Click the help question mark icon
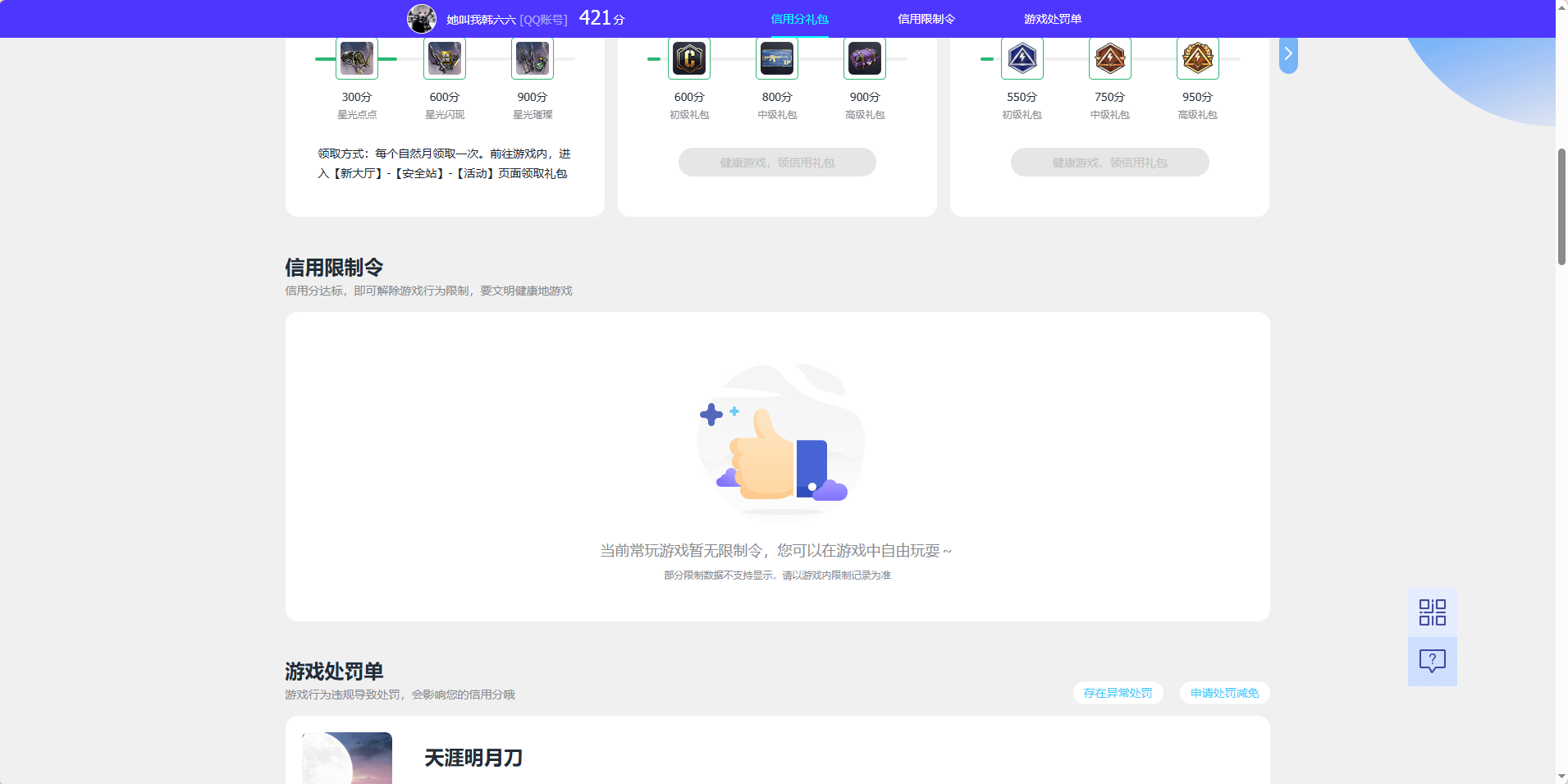 1431,661
